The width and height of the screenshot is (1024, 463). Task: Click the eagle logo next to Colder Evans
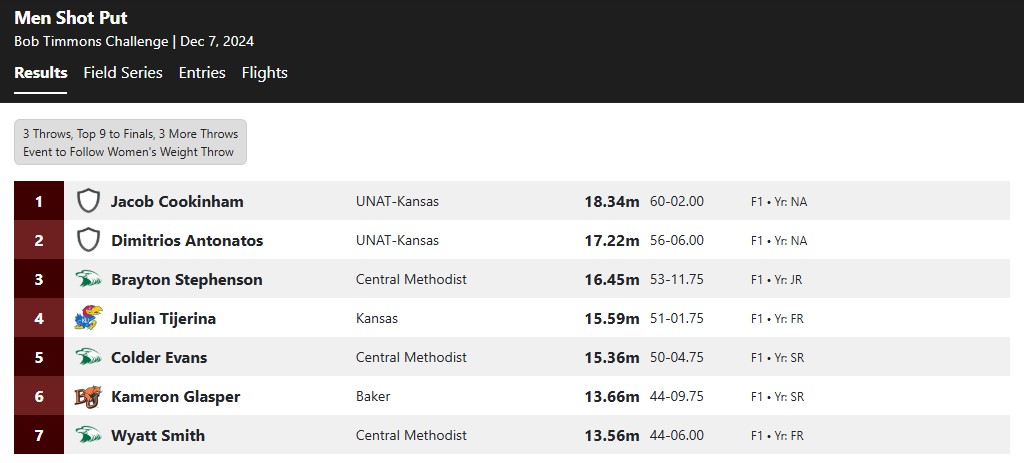(88, 357)
